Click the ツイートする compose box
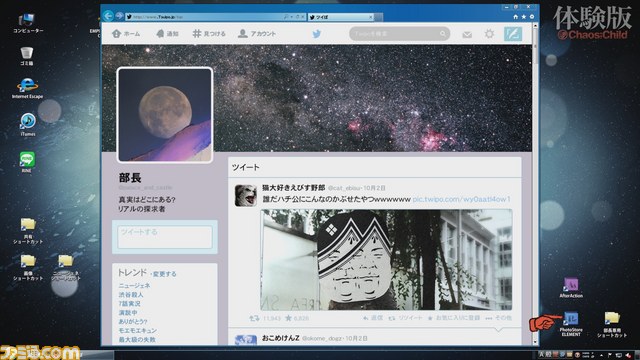 (165, 237)
